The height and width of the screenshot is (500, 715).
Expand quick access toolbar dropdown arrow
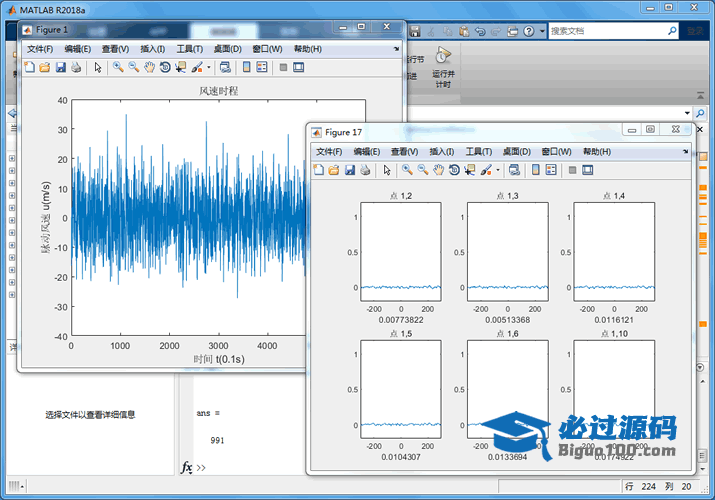coord(542,31)
